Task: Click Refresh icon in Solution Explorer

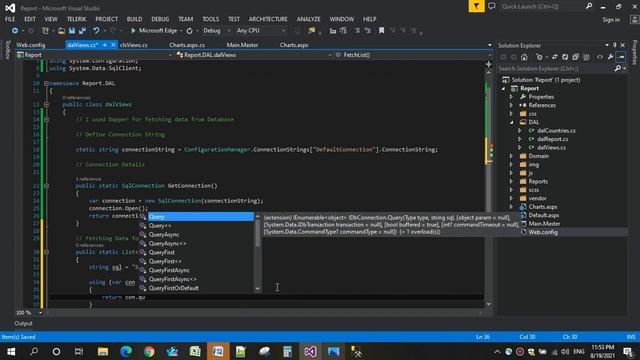Action: pyautogui.click(x=565, y=57)
